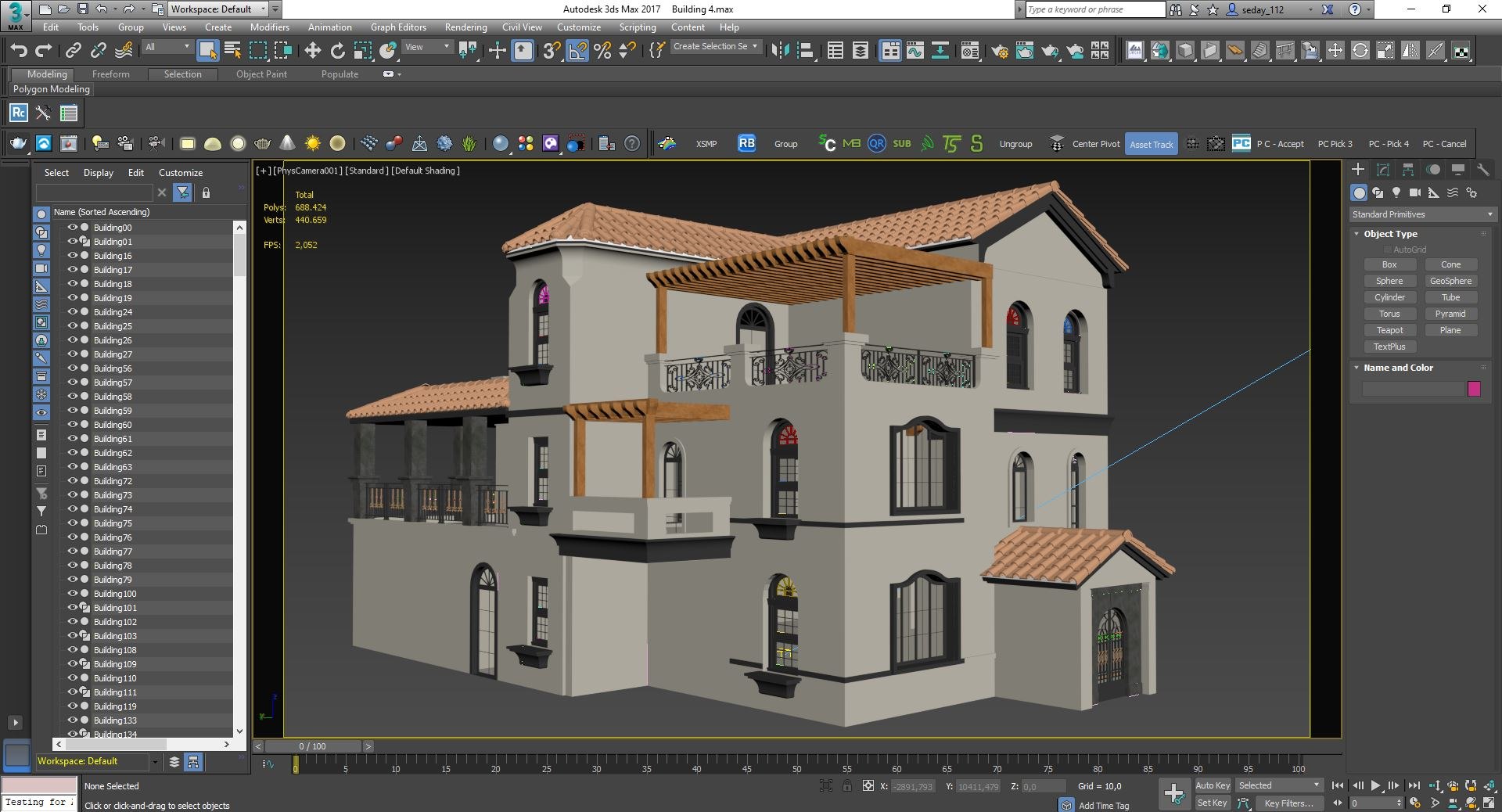
Task: Open the Create Selection Set dropdown
Action: [x=715, y=47]
